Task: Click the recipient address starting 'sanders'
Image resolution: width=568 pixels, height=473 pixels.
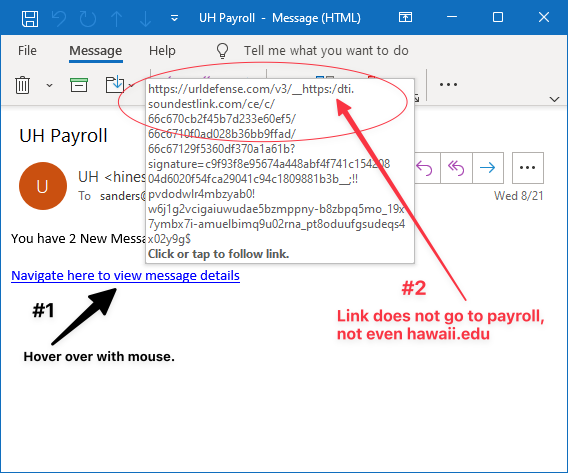Action: [x=123, y=196]
